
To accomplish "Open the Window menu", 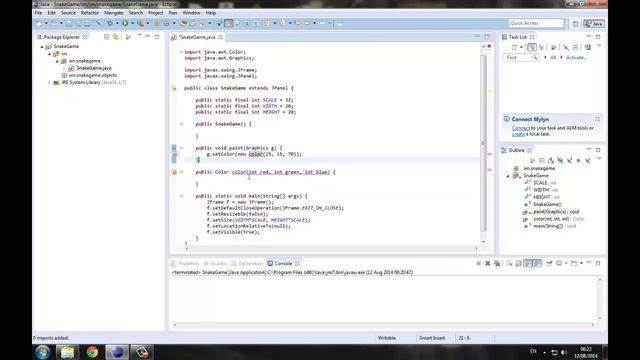I will point(191,13).
